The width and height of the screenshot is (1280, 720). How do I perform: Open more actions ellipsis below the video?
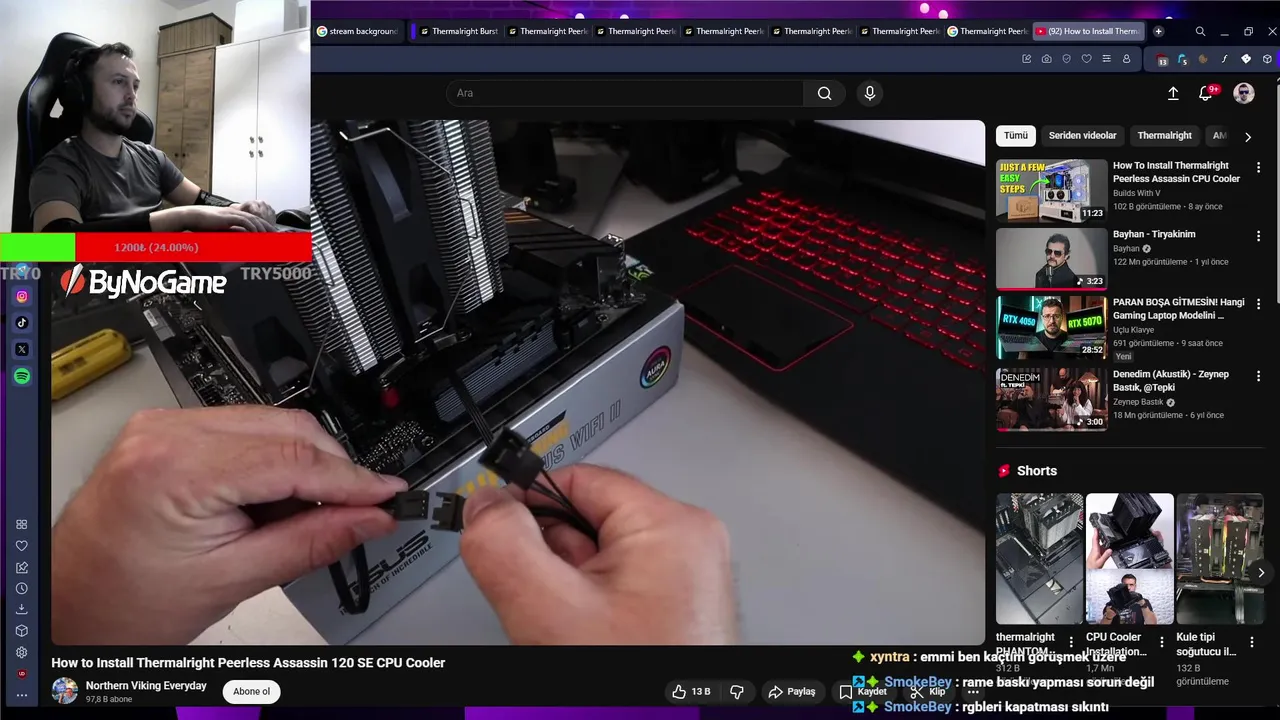(973, 692)
